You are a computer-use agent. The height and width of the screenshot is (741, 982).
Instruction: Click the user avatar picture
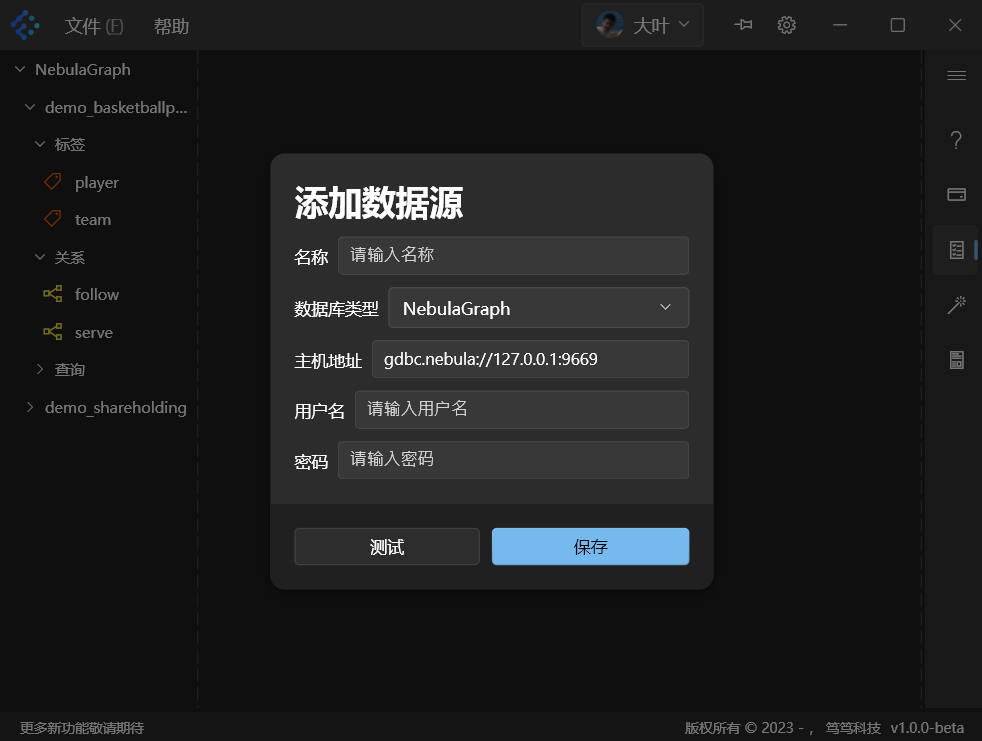(x=609, y=25)
